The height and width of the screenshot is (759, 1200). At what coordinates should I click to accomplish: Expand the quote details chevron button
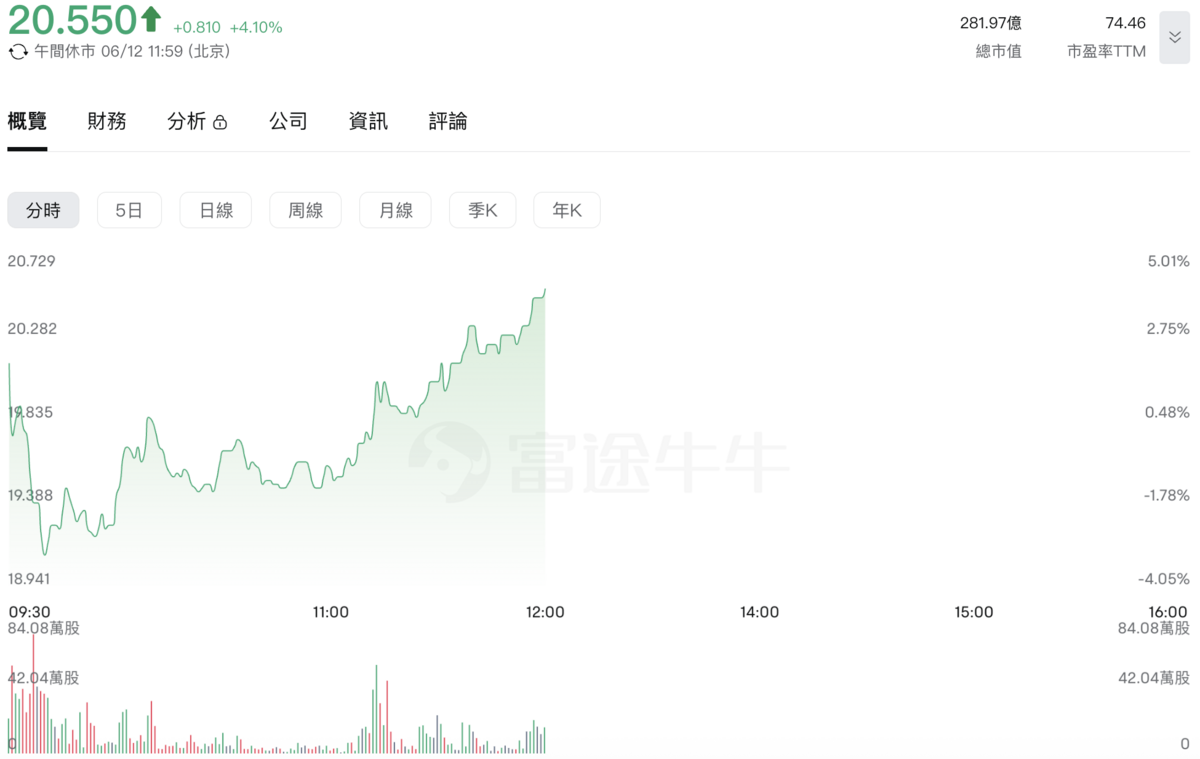pos(1174,38)
